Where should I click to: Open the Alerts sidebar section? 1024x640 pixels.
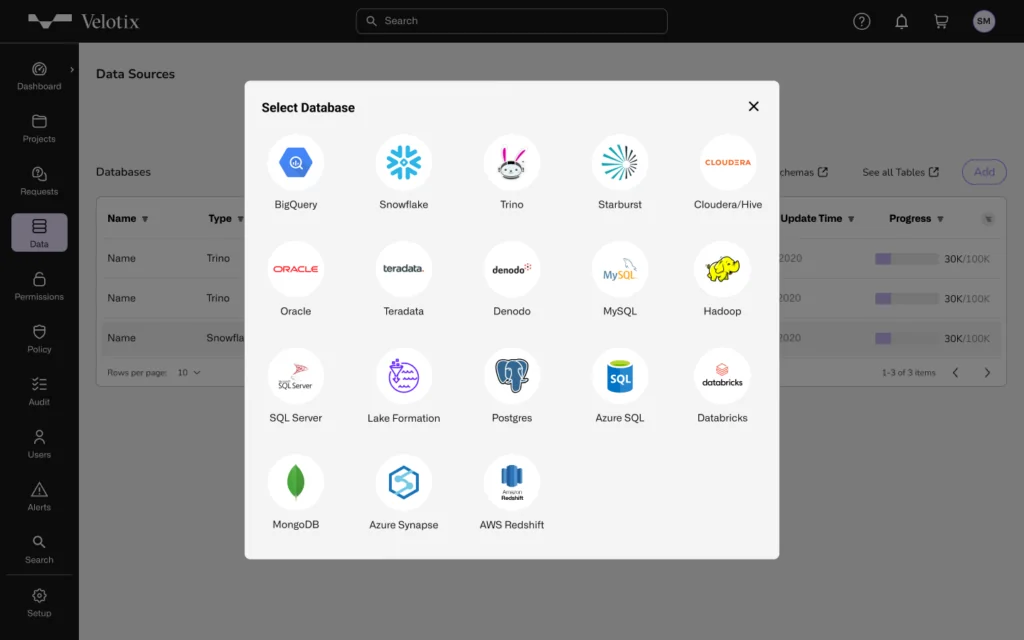click(39, 497)
